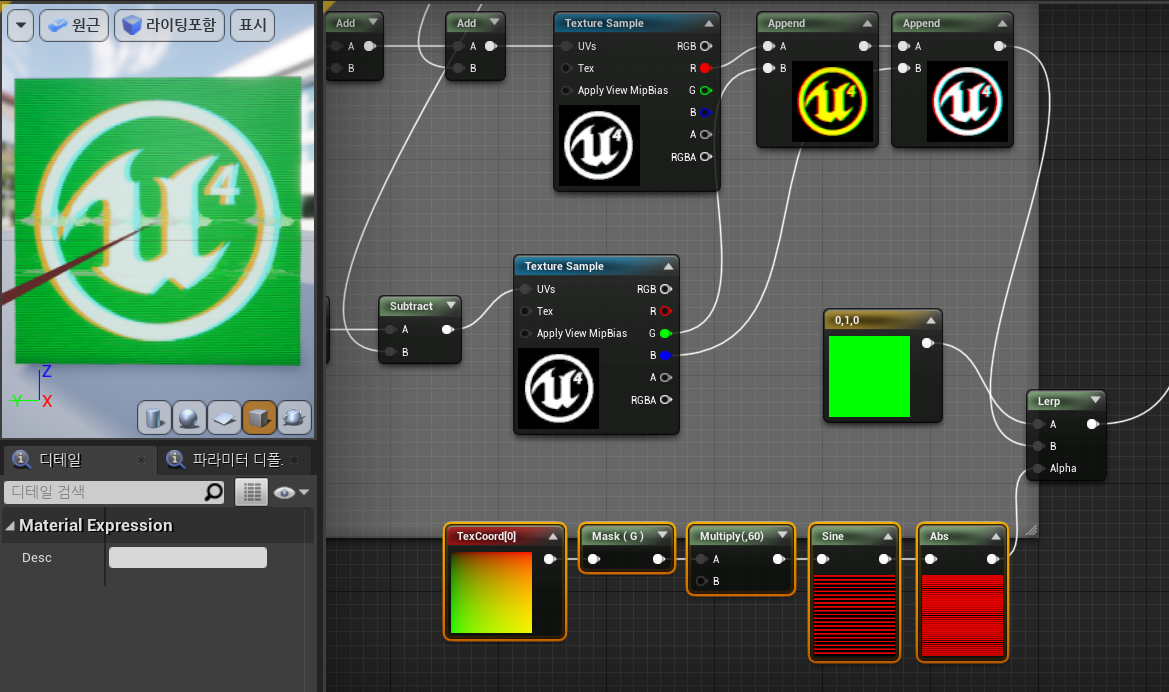The image size is (1169, 692).
Task: Click the Desc text input field
Action: pyautogui.click(x=188, y=558)
